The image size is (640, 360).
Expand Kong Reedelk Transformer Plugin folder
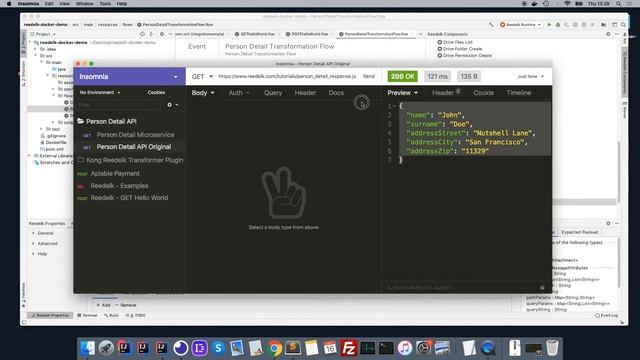click(x=130, y=160)
